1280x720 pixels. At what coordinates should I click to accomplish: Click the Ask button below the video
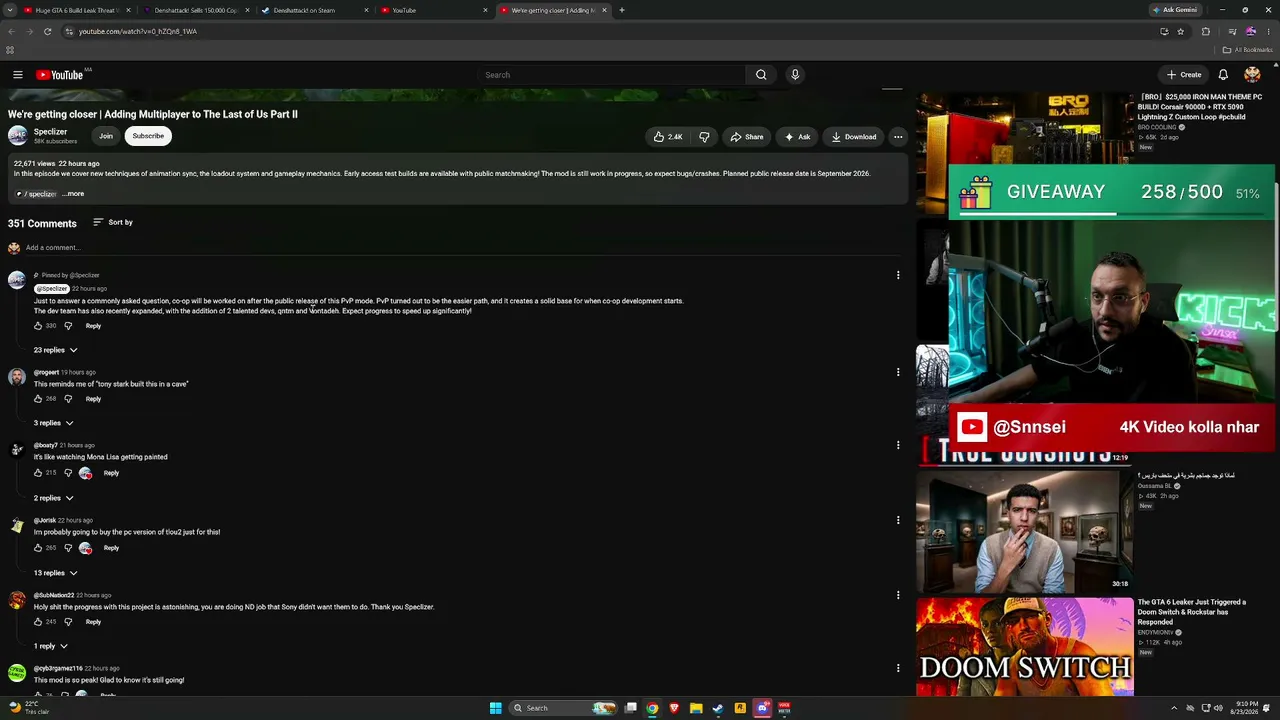click(x=798, y=137)
